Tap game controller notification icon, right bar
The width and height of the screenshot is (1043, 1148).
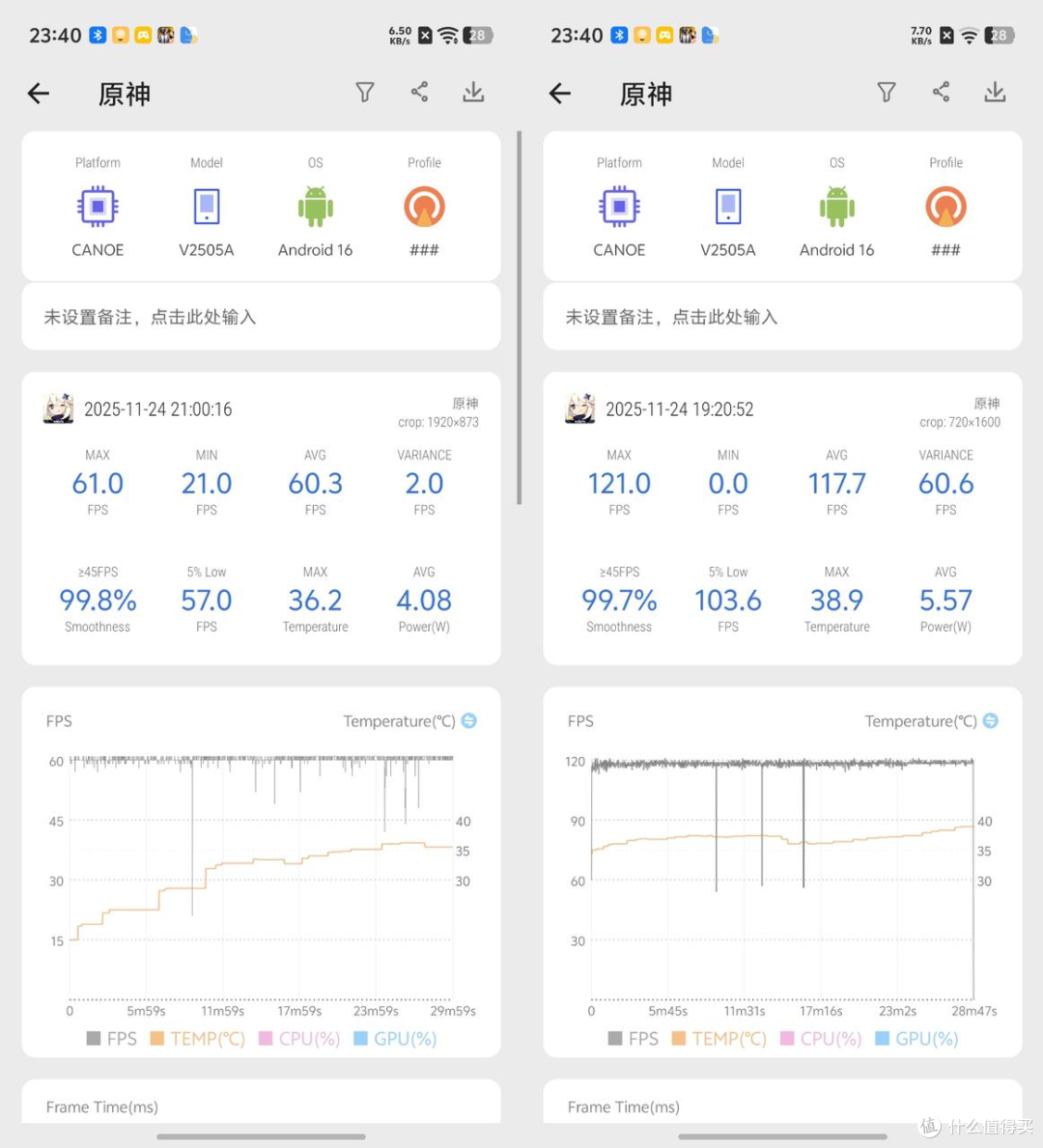point(664,35)
